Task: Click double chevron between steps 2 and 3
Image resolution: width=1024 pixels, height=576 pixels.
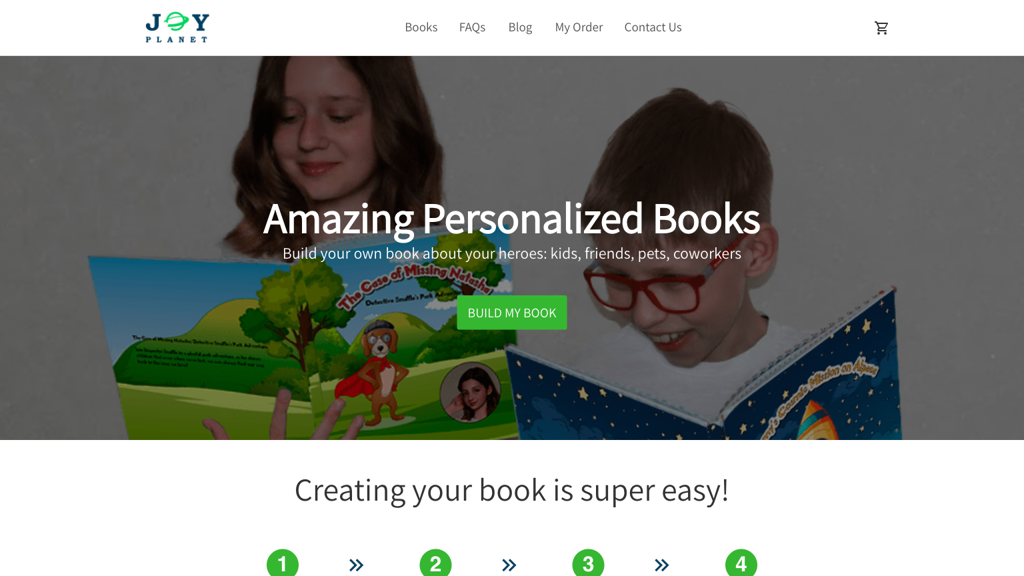Action: (509, 565)
